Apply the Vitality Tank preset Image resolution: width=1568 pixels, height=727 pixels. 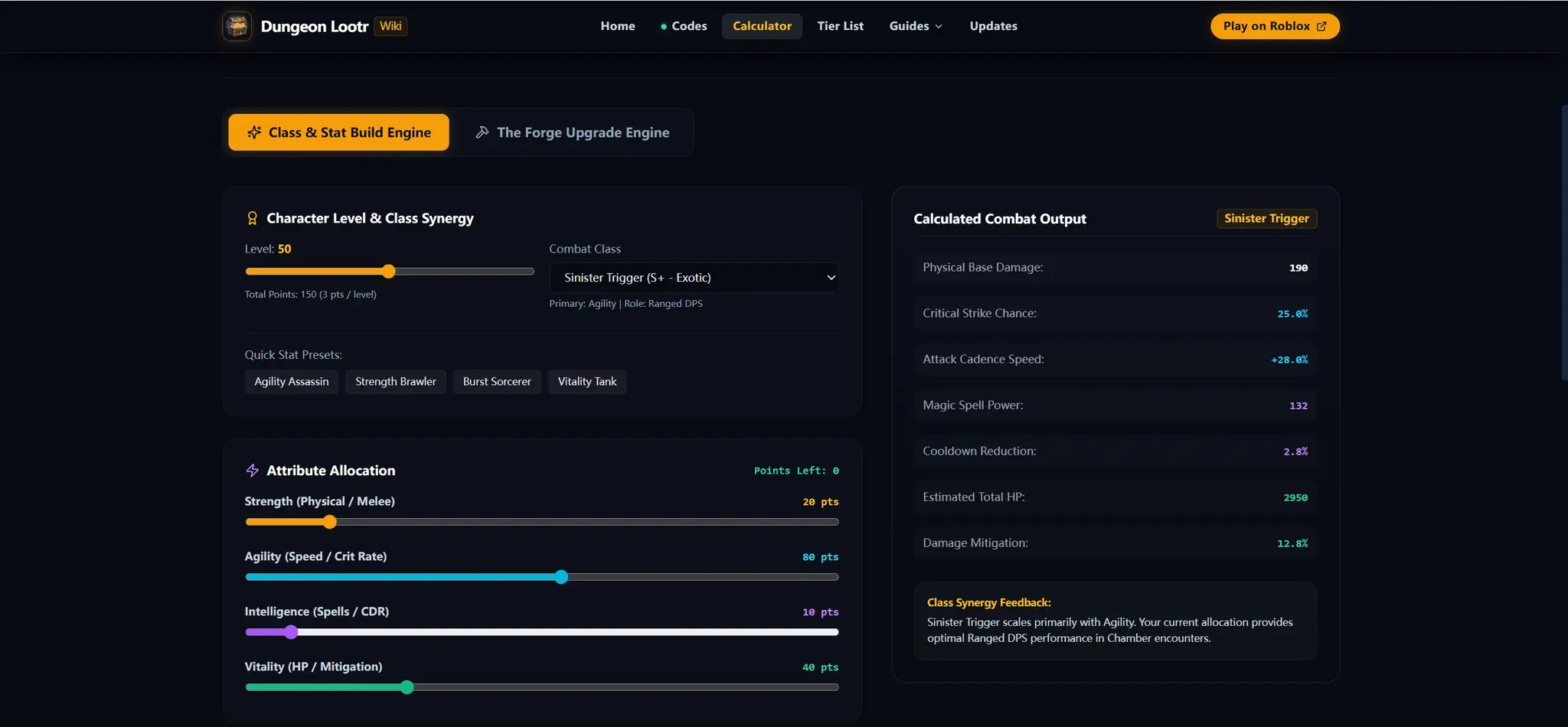(587, 382)
